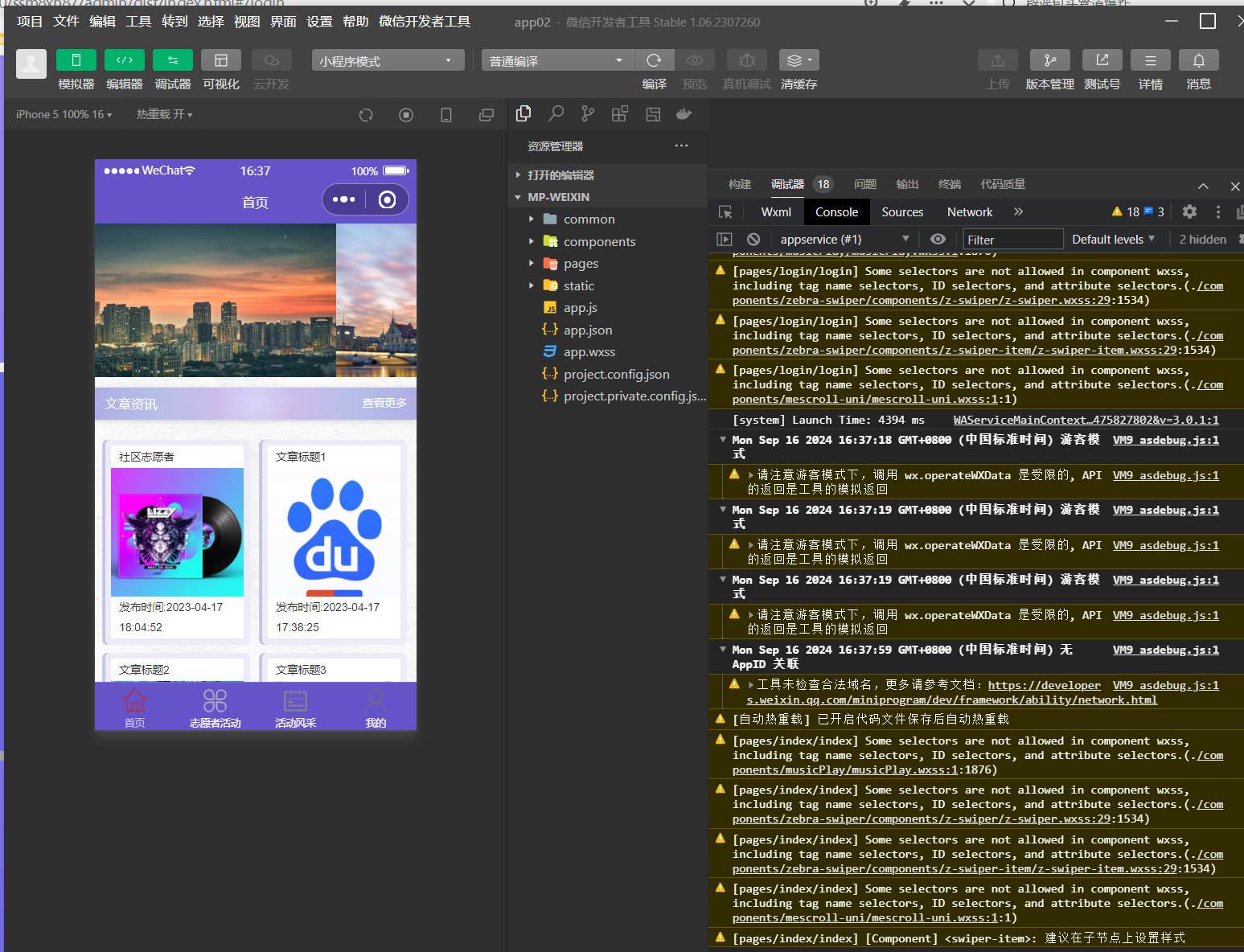Open the 普通编译 compile mode dropdown
This screenshot has height=952, width=1244.
click(558, 60)
